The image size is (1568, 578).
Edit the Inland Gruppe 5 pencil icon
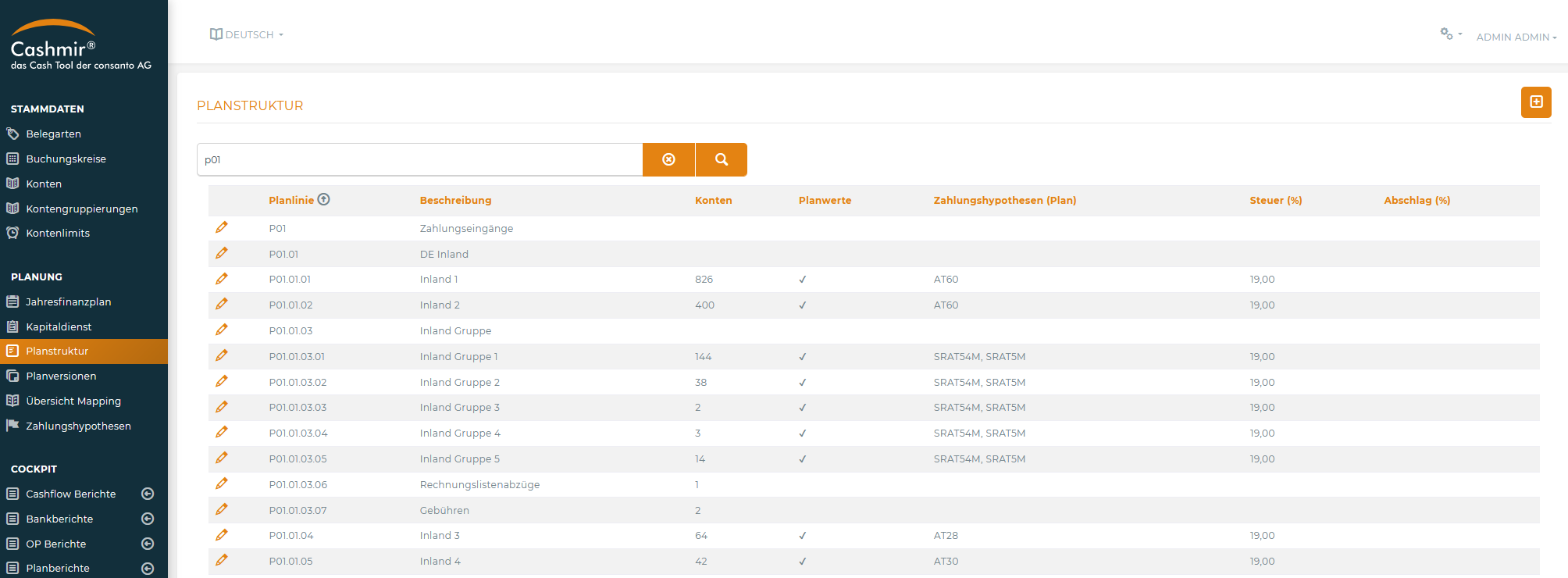[222, 458]
